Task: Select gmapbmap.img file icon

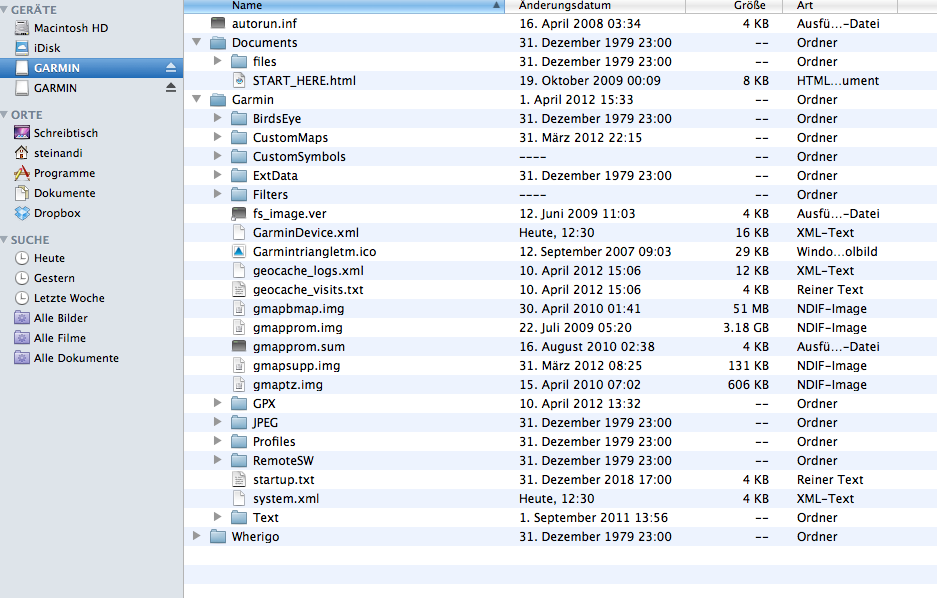Action: [x=239, y=308]
